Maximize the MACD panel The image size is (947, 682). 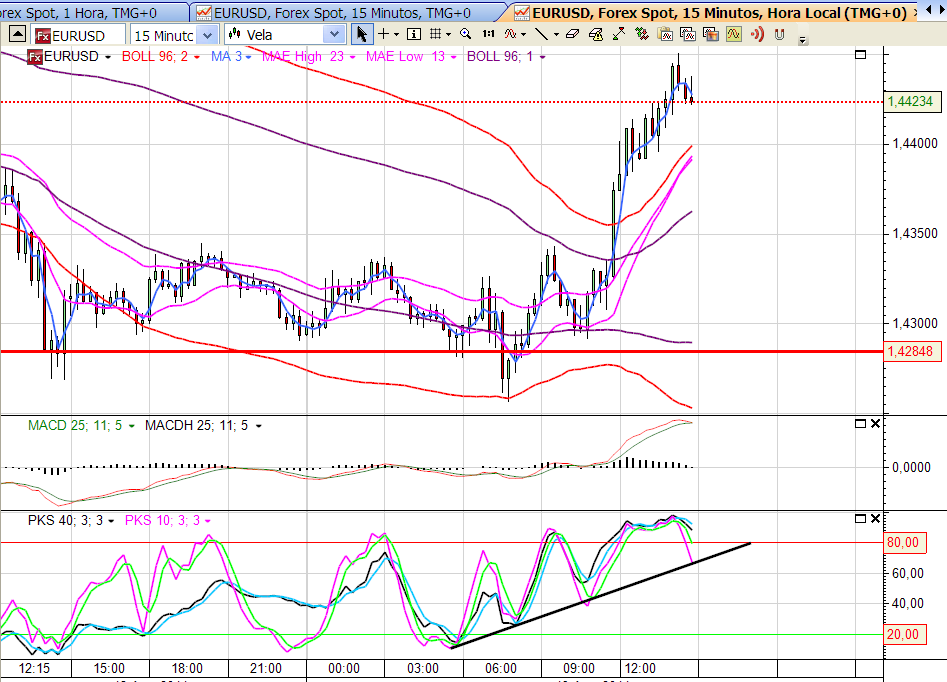click(861, 424)
